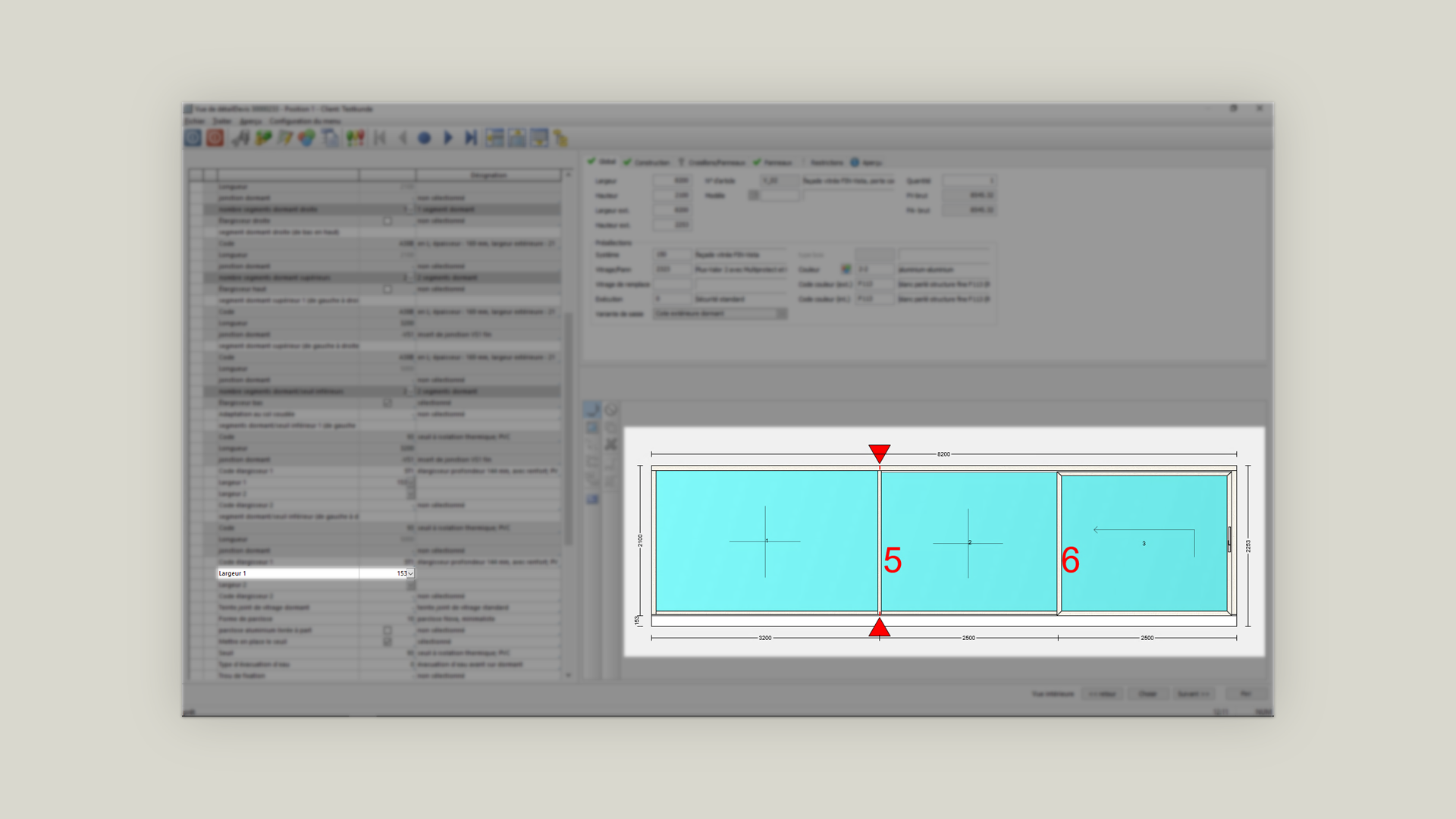Click the handle on the sliding sash

click(x=1229, y=539)
